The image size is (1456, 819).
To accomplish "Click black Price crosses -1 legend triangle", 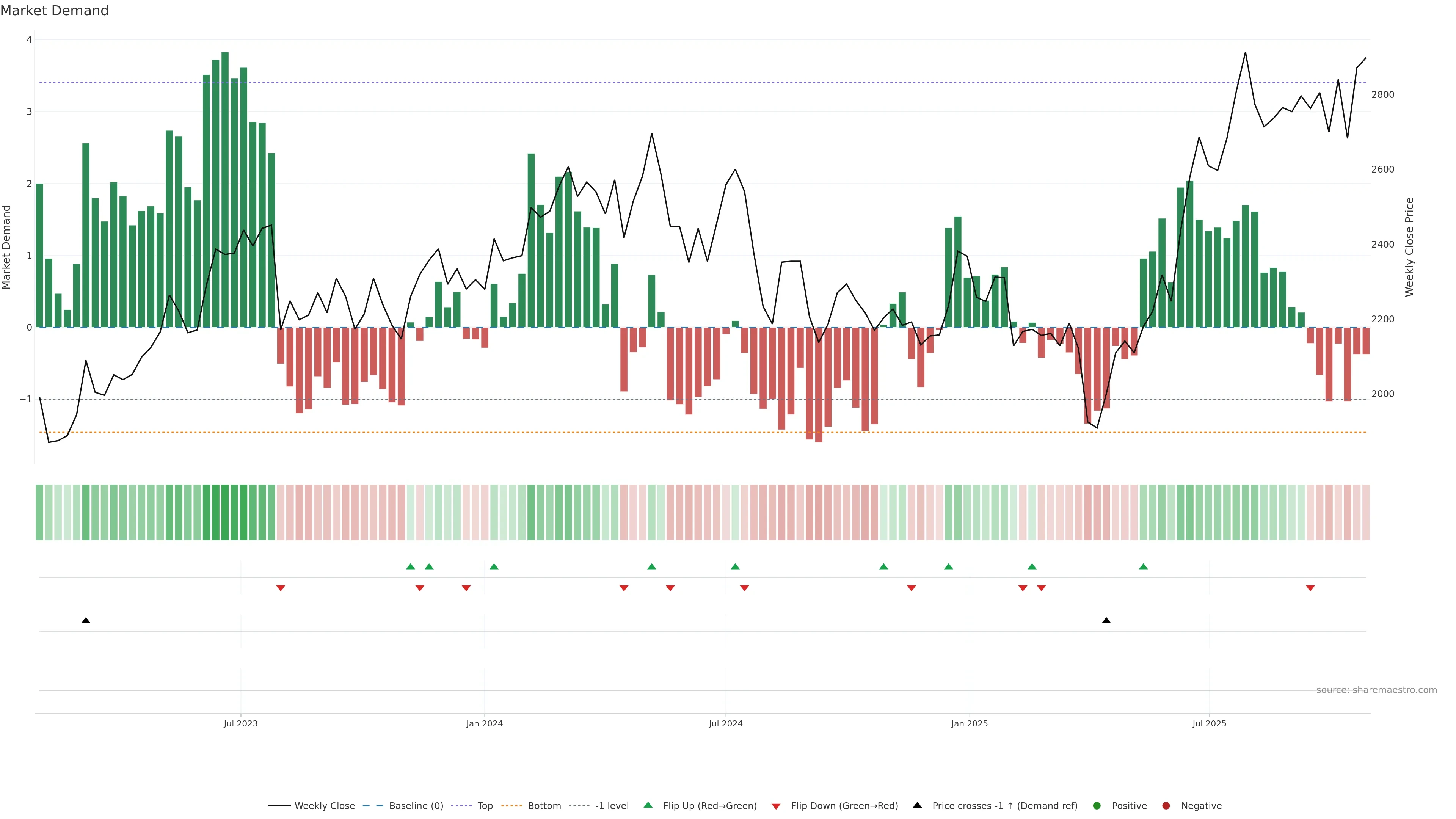I will click(x=917, y=805).
